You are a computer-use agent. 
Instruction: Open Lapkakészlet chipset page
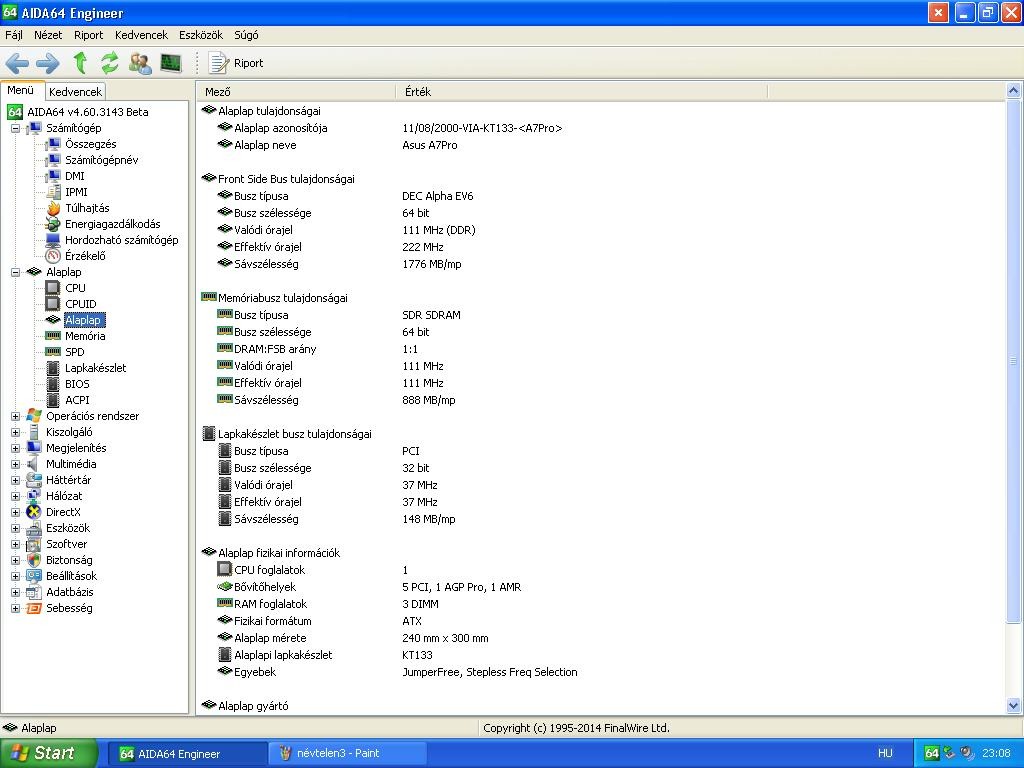tap(95, 368)
